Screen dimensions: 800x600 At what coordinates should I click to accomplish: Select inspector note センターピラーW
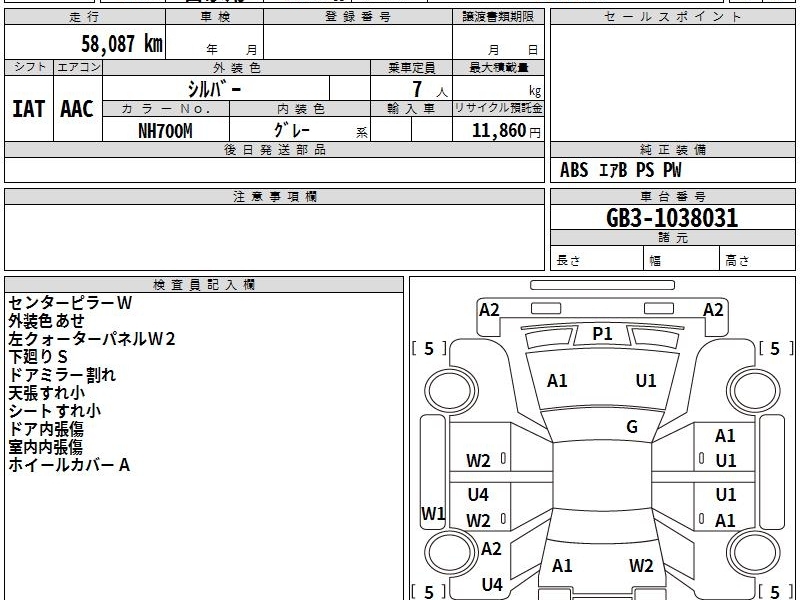click(x=70, y=303)
